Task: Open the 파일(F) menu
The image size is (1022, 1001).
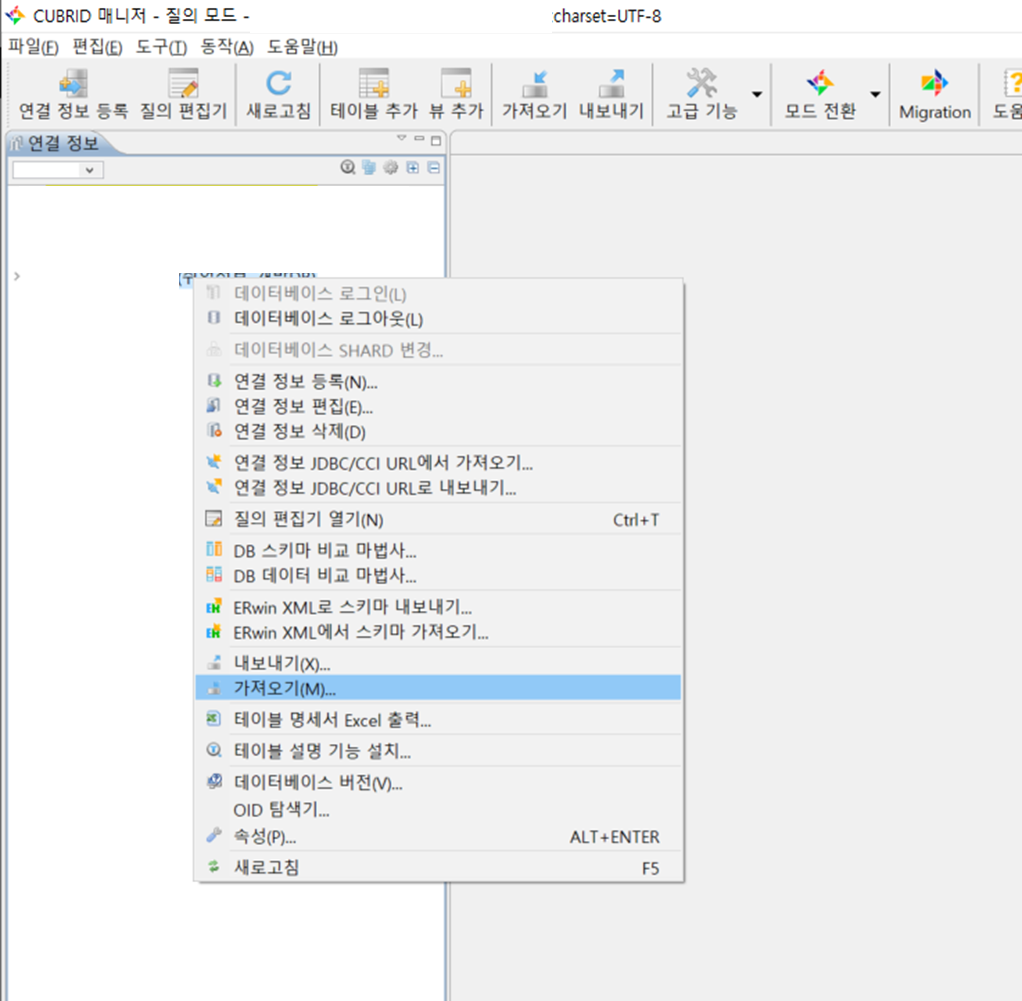Action: click(x=33, y=47)
